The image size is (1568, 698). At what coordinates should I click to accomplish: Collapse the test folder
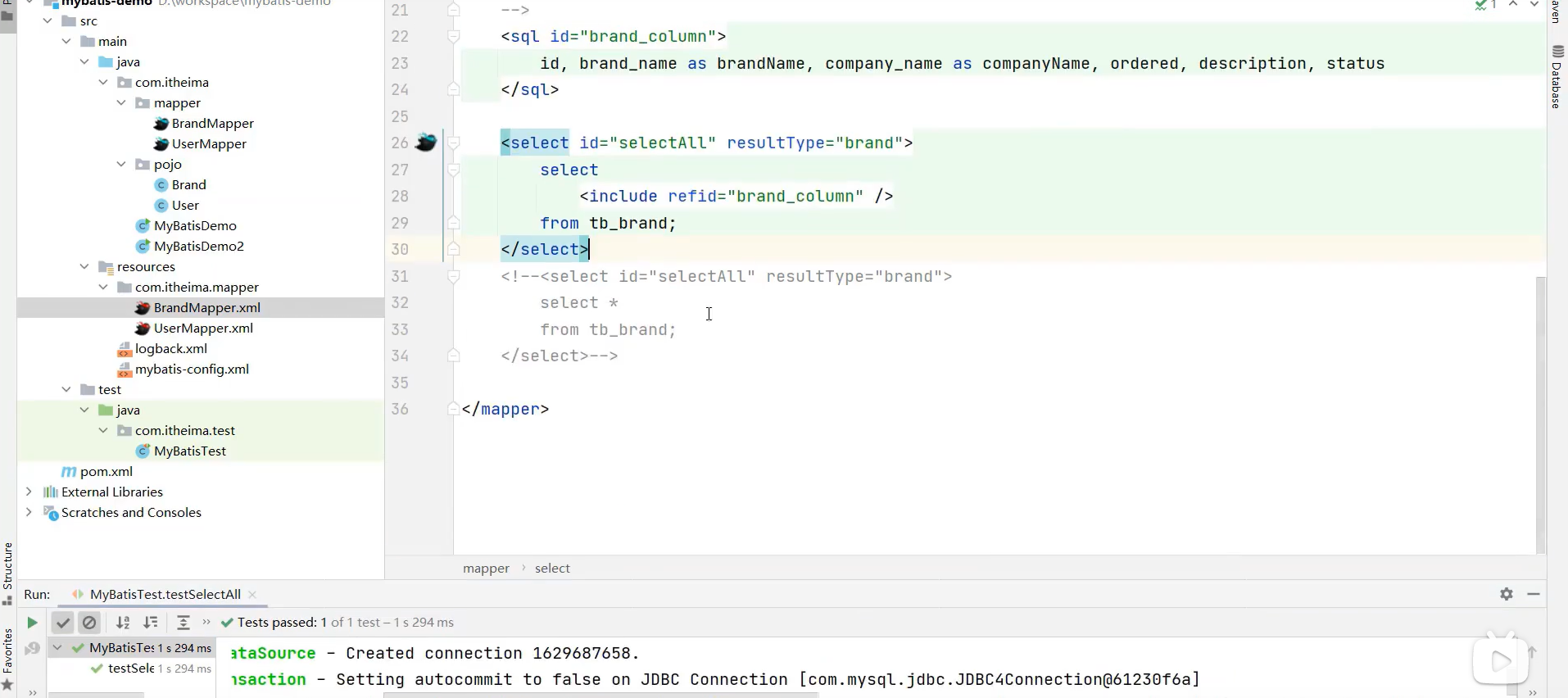66,389
